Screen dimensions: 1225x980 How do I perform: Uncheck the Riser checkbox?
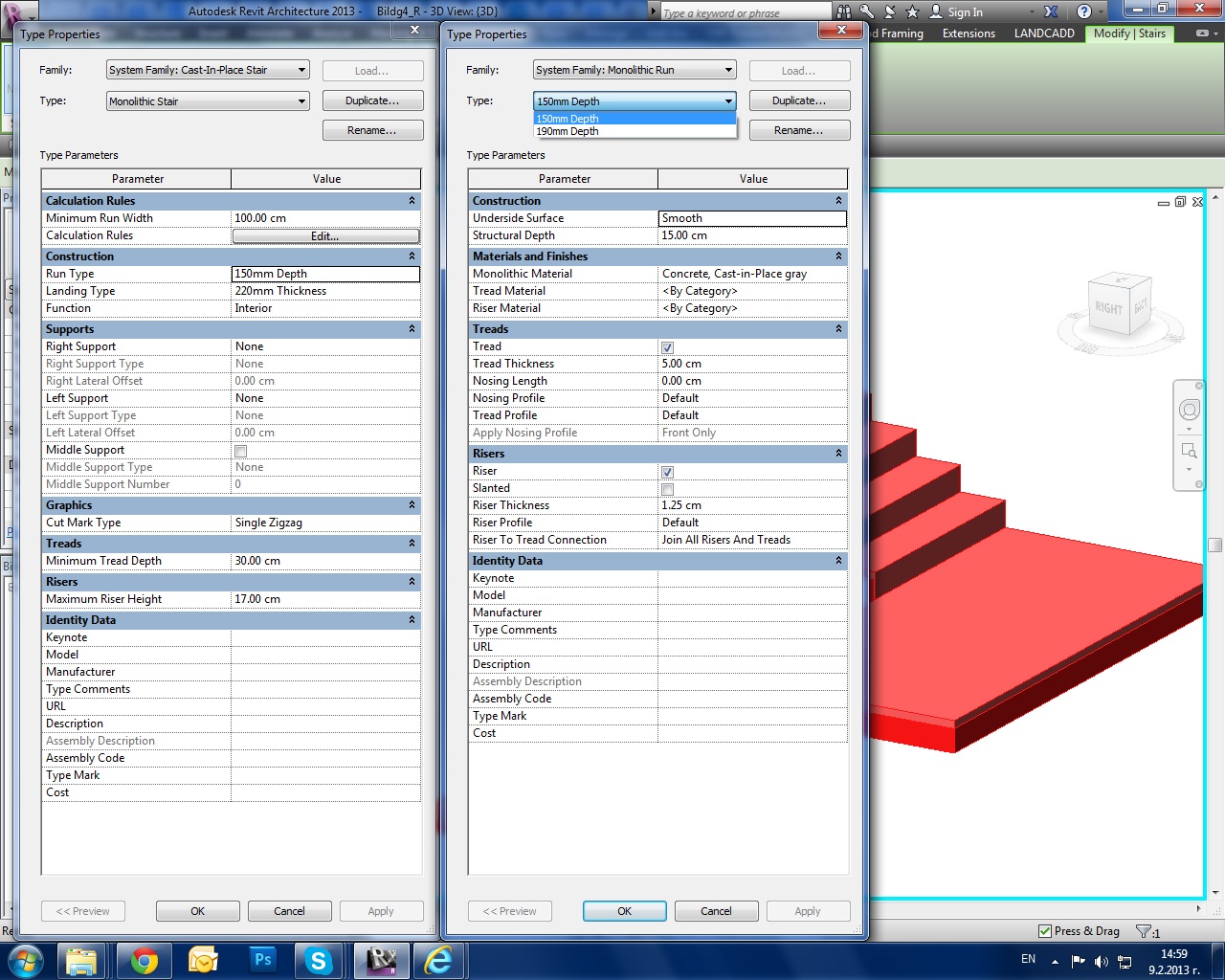[667, 472]
